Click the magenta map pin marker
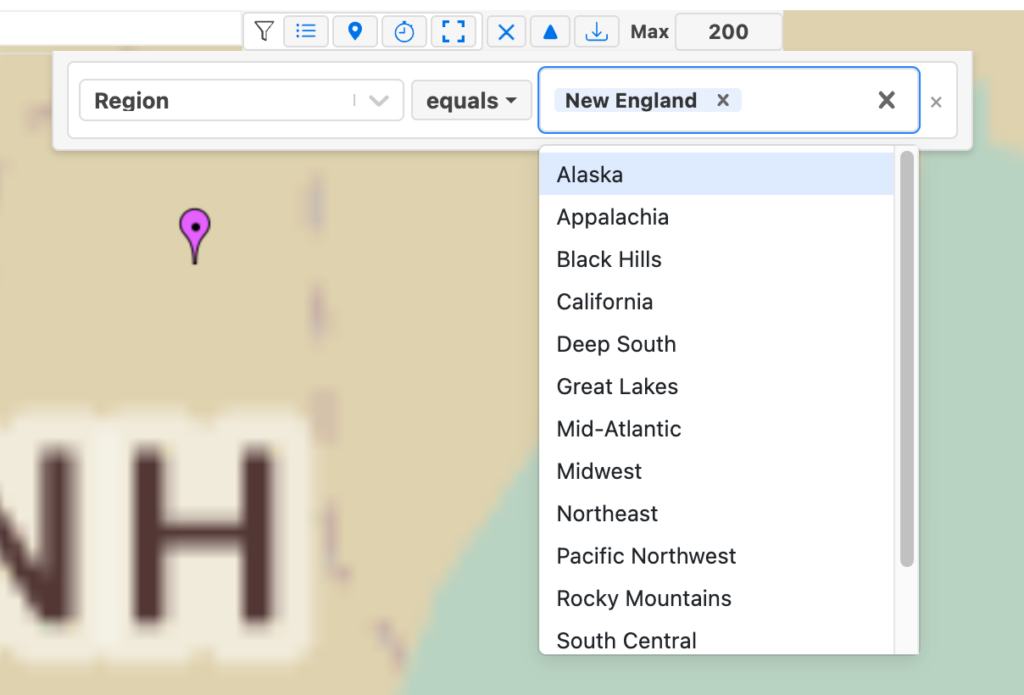This screenshot has height=695, width=1024. (x=195, y=236)
